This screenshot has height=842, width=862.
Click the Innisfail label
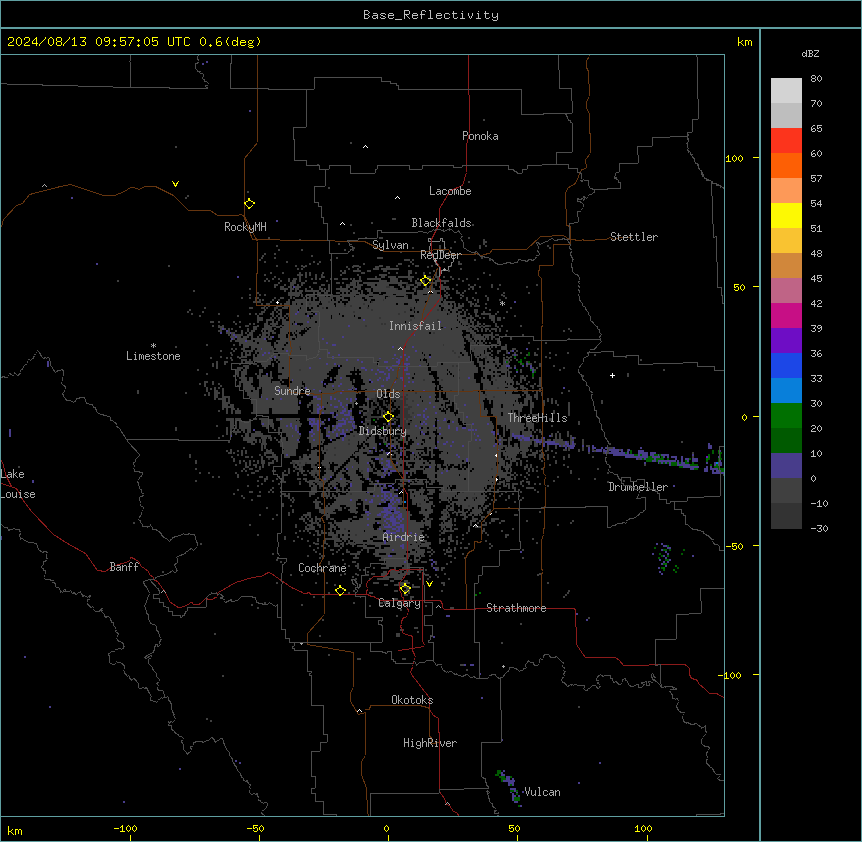[x=416, y=326]
